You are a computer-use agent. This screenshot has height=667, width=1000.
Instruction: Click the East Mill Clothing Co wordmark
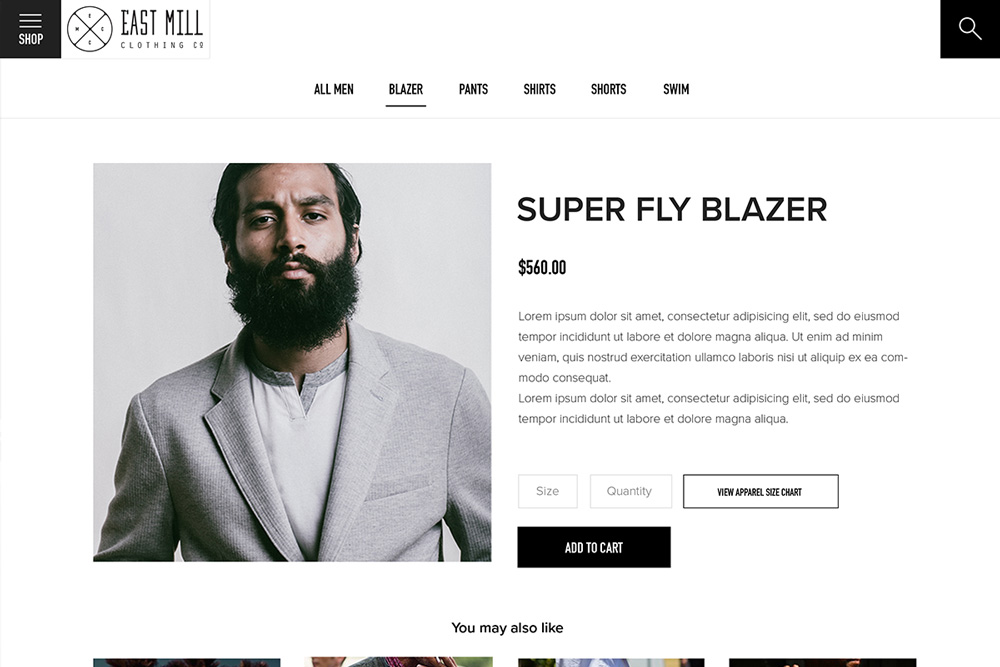162,29
